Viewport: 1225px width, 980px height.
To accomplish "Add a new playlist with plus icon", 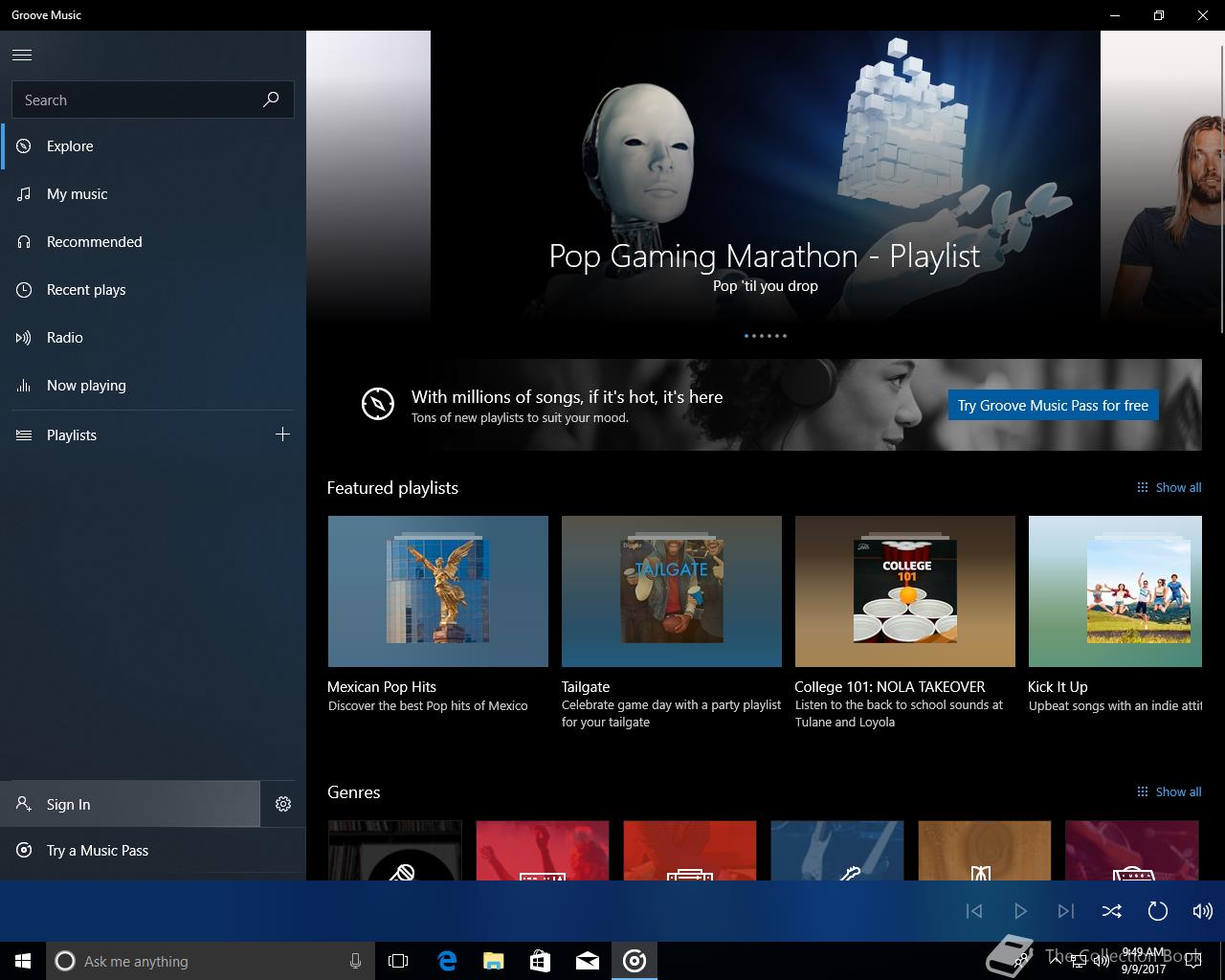I will click(x=282, y=434).
